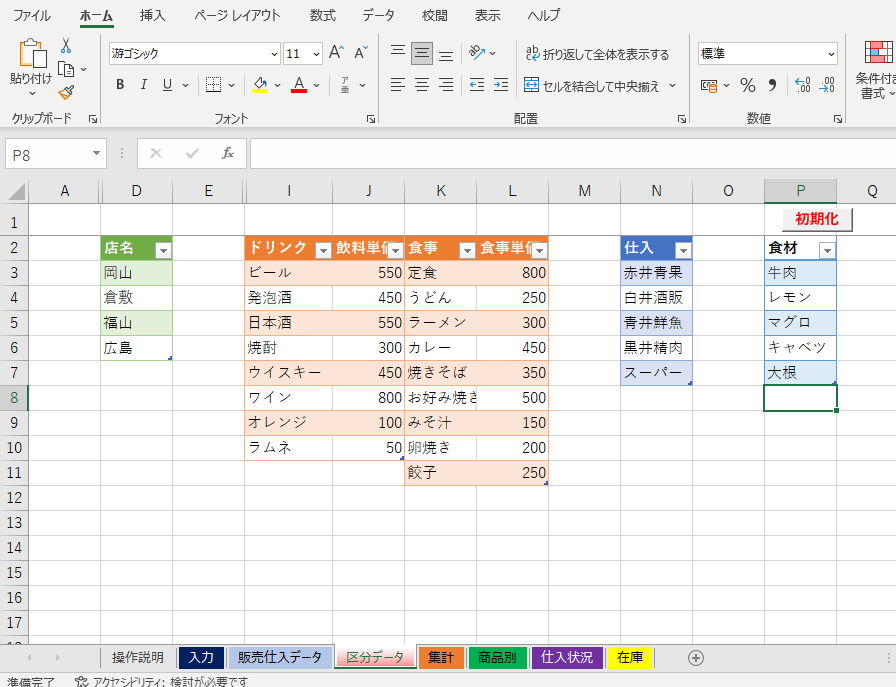Click the 初期化 button
The height and width of the screenshot is (687, 896).
817,219
